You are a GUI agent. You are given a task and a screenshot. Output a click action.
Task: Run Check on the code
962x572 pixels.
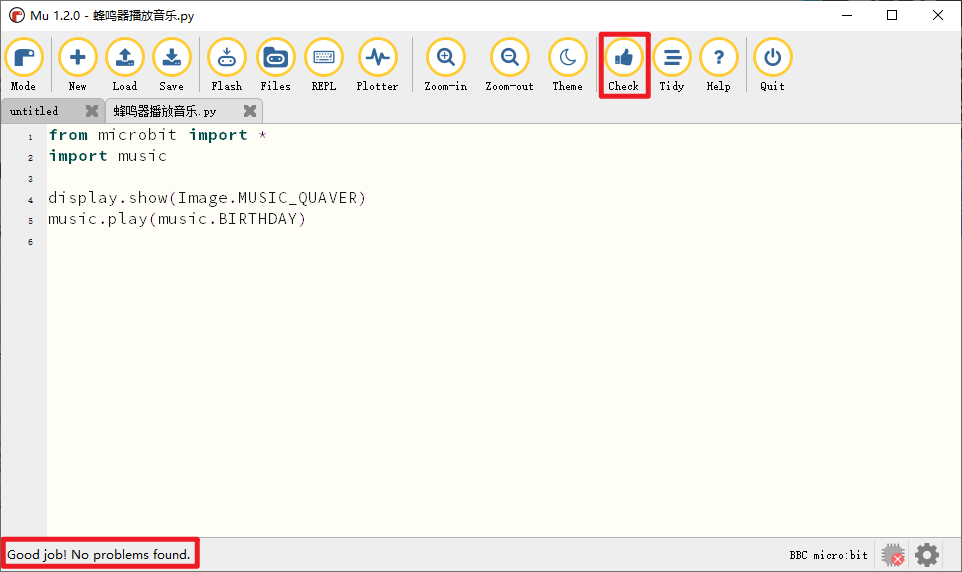click(x=623, y=64)
